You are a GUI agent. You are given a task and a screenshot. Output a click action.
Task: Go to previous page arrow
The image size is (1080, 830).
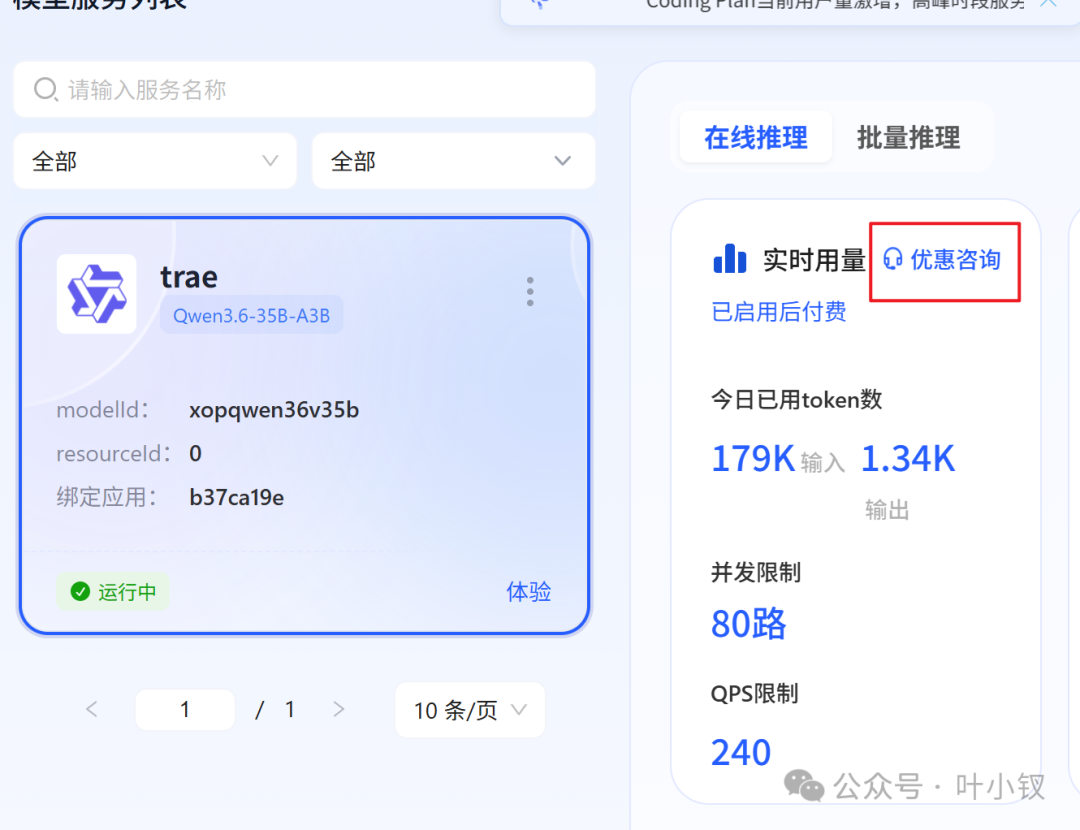(x=92, y=709)
